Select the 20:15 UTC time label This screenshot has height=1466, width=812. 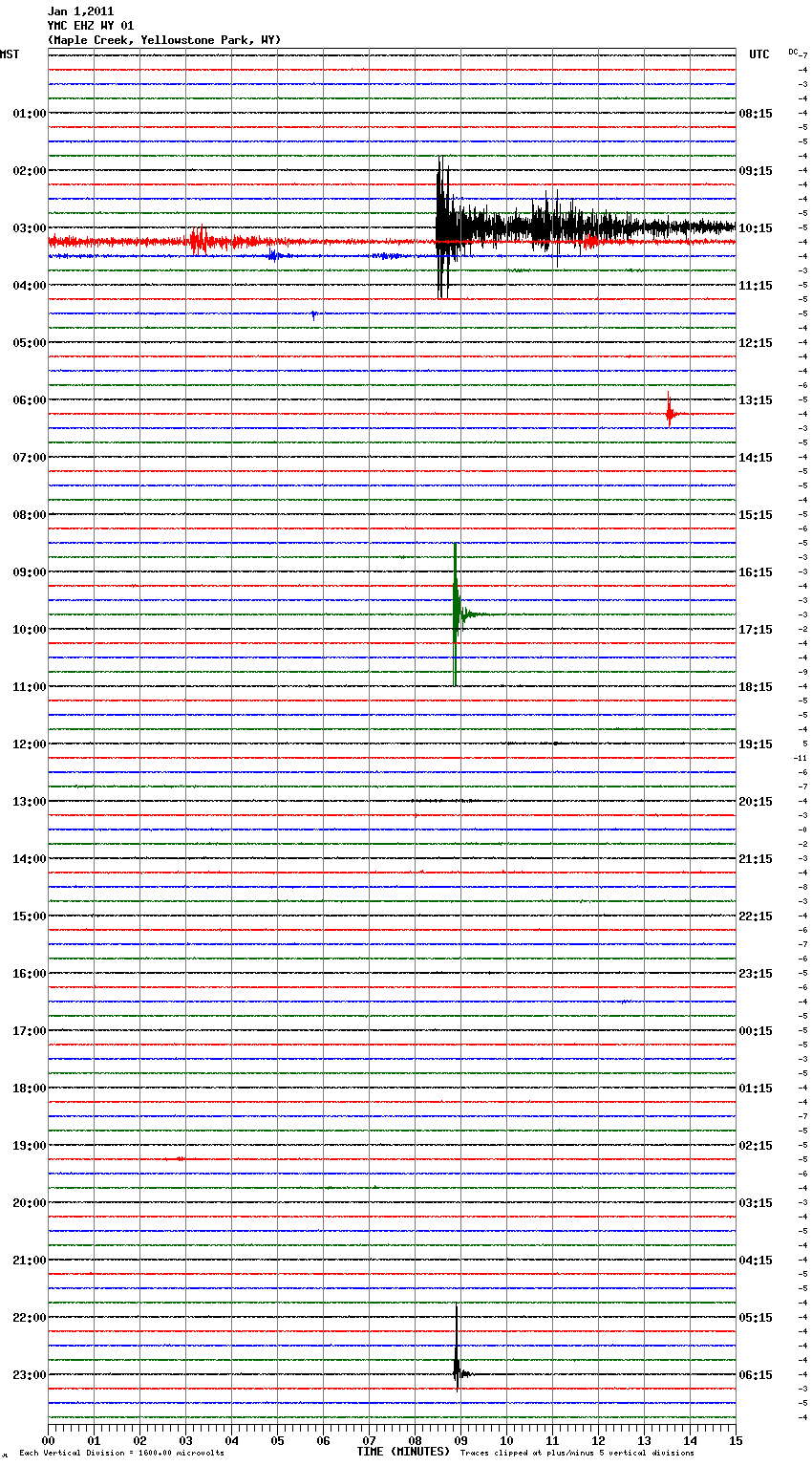[x=756, y=801]
